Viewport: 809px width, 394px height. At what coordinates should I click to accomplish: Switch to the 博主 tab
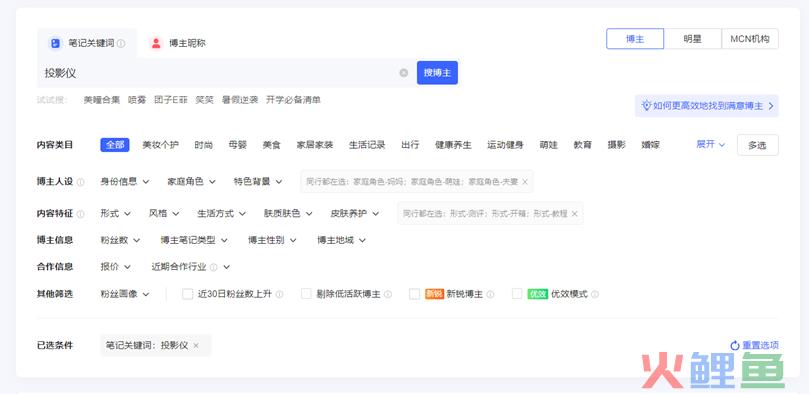coord(635,39)
